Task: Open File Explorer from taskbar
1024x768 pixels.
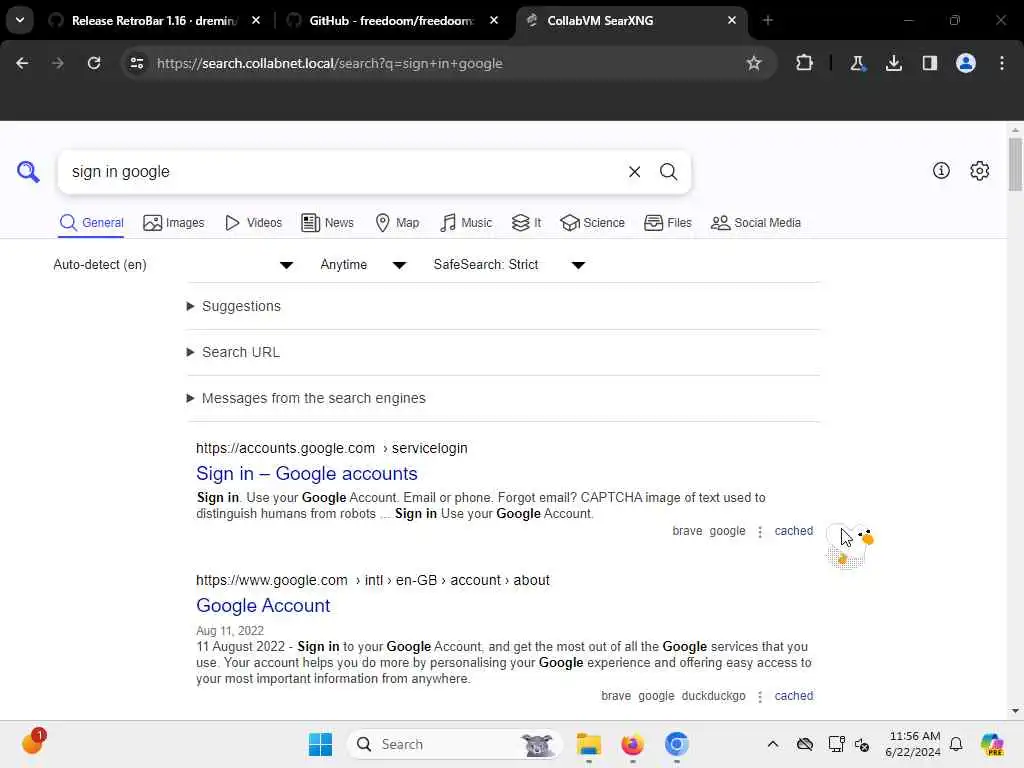Action: click(588, 744)
